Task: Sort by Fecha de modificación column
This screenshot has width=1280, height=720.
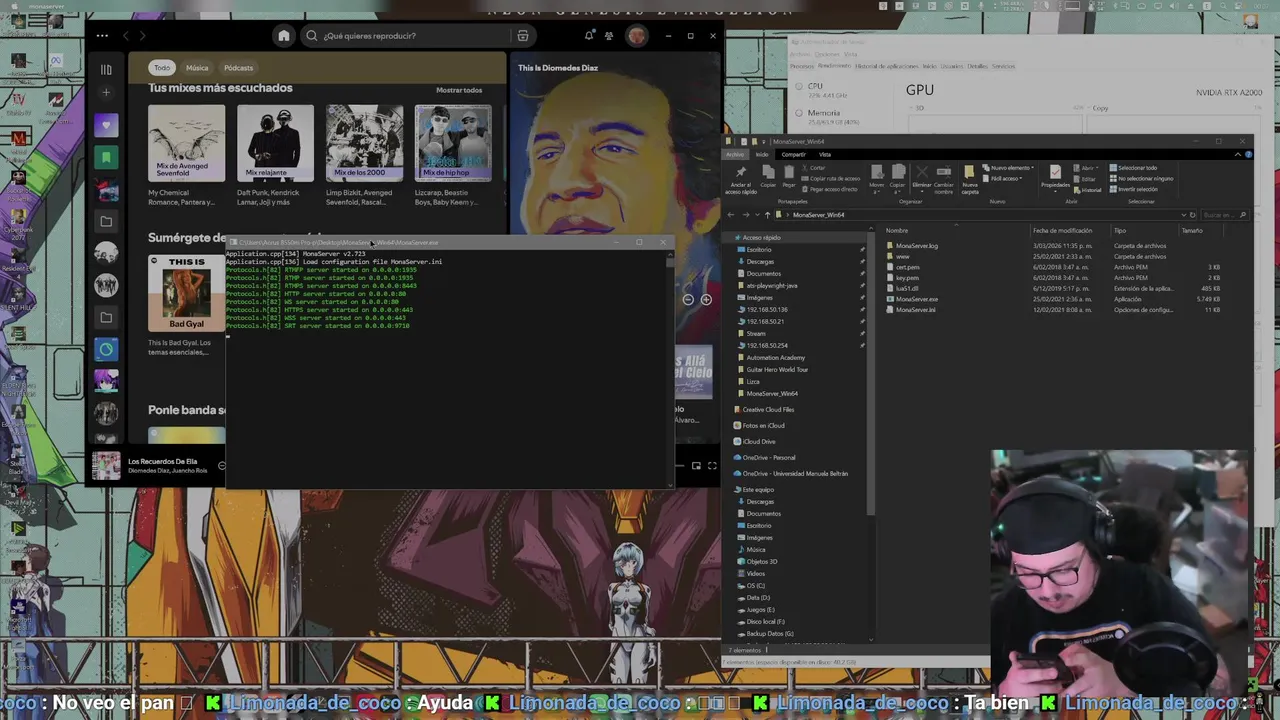Action: coord(1062,231)
